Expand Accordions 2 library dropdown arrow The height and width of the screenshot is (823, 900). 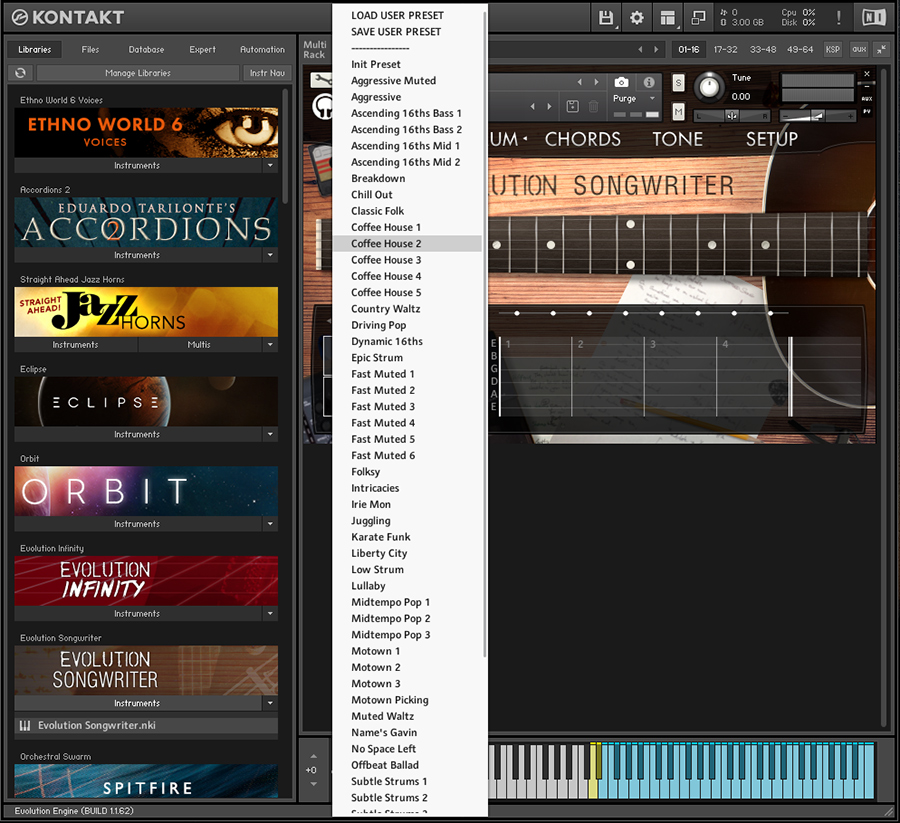[270, 255]
